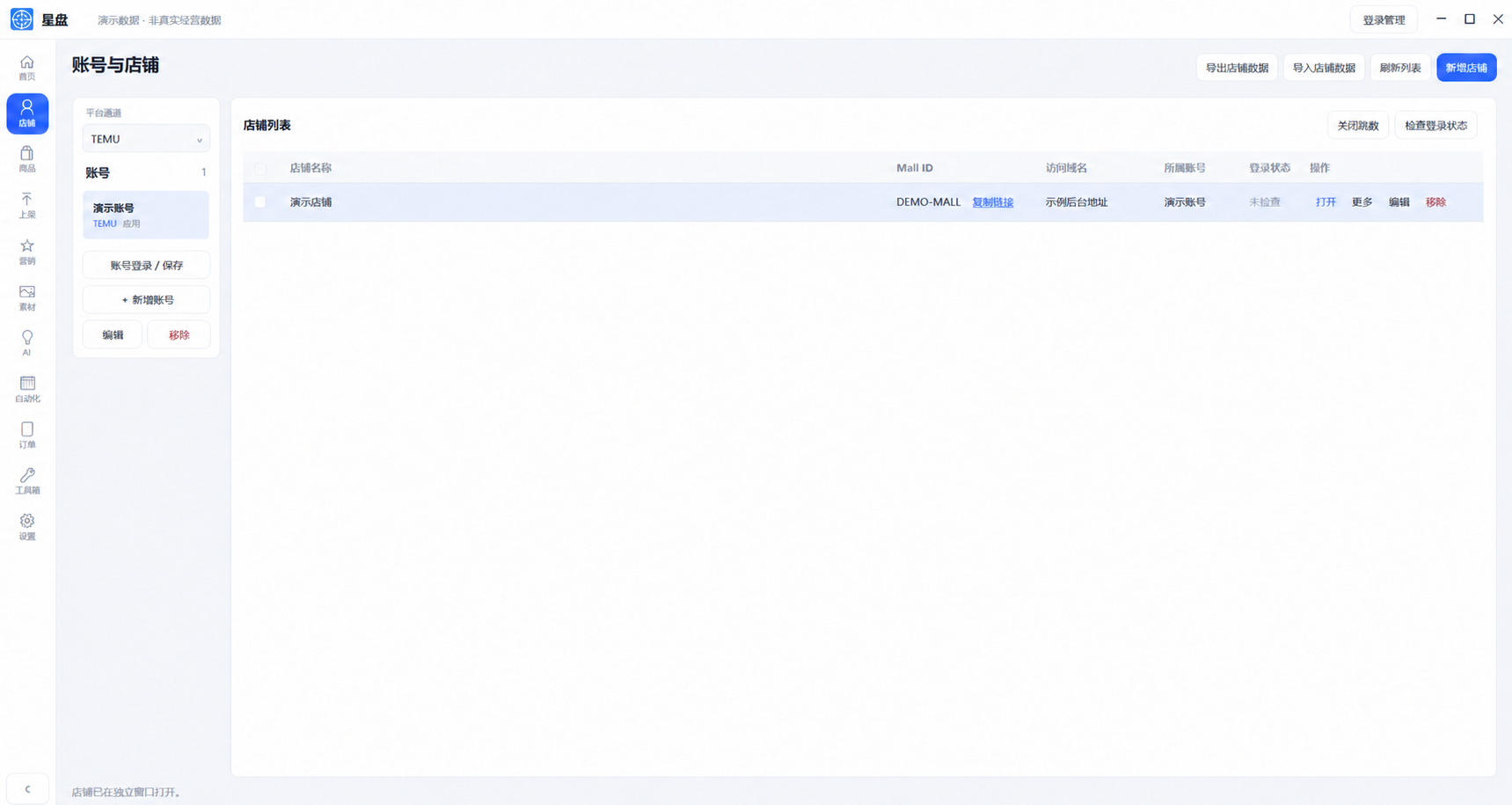Open the 营销 marketing star icon
Viewport: 1512px width, 805px height.
coord(27,252)
